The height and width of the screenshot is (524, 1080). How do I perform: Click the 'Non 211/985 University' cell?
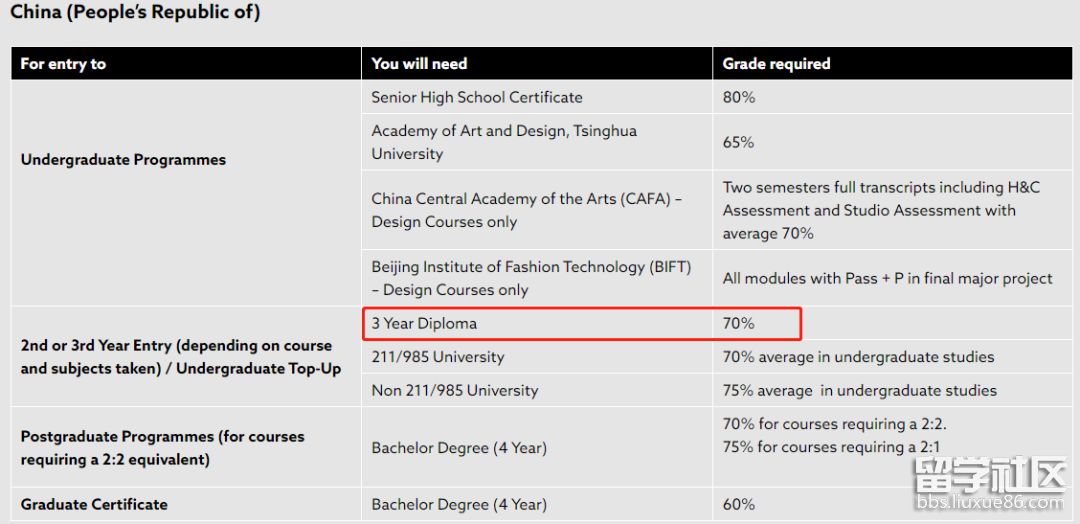pyautogui.click(x=454, y=391)
